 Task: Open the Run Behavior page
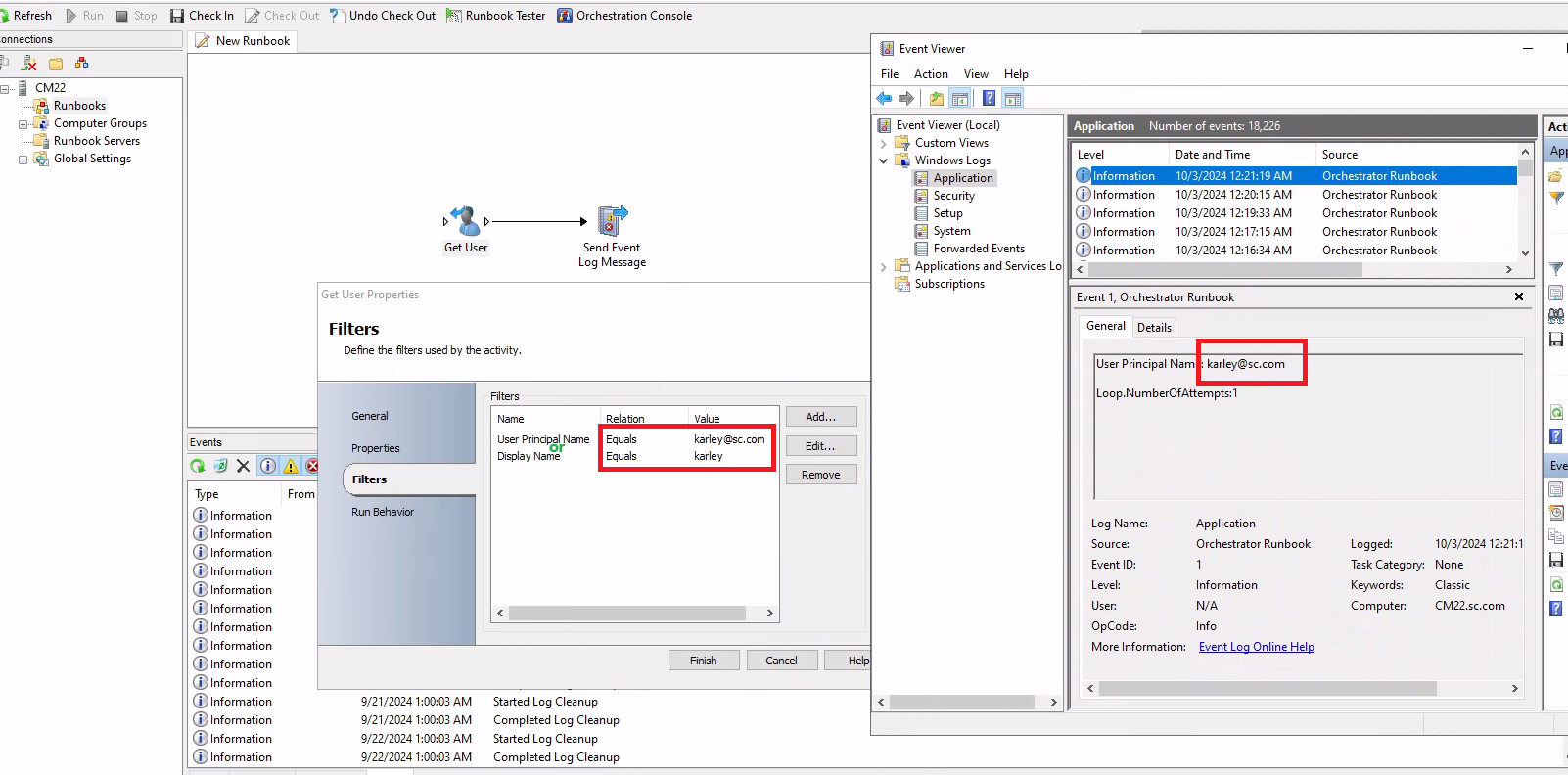[383, 512]
